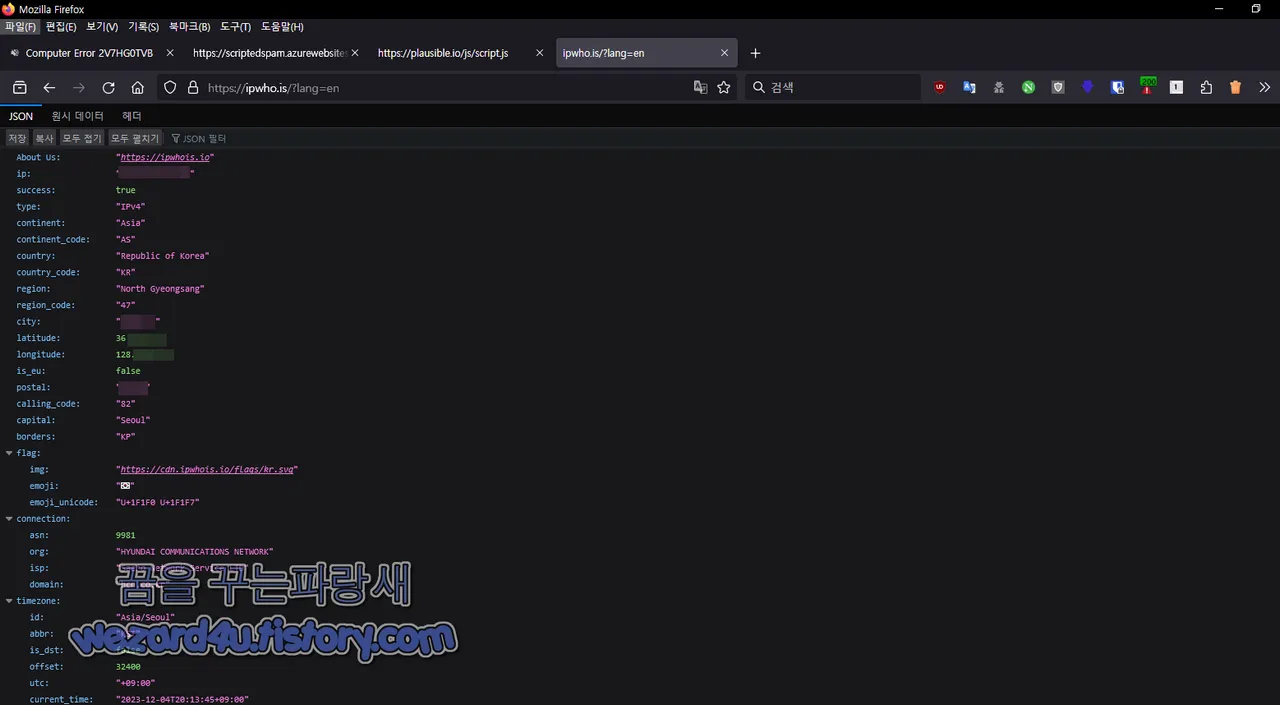The width and height of the screenshot is (1280, 705).
Task: Open the 편집(E) menu
Action: tap(61, 27)
